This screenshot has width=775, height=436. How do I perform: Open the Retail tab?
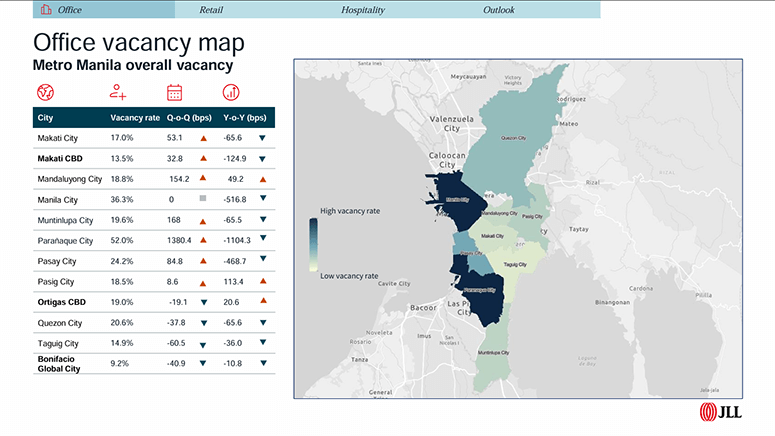tap(211, 10)
